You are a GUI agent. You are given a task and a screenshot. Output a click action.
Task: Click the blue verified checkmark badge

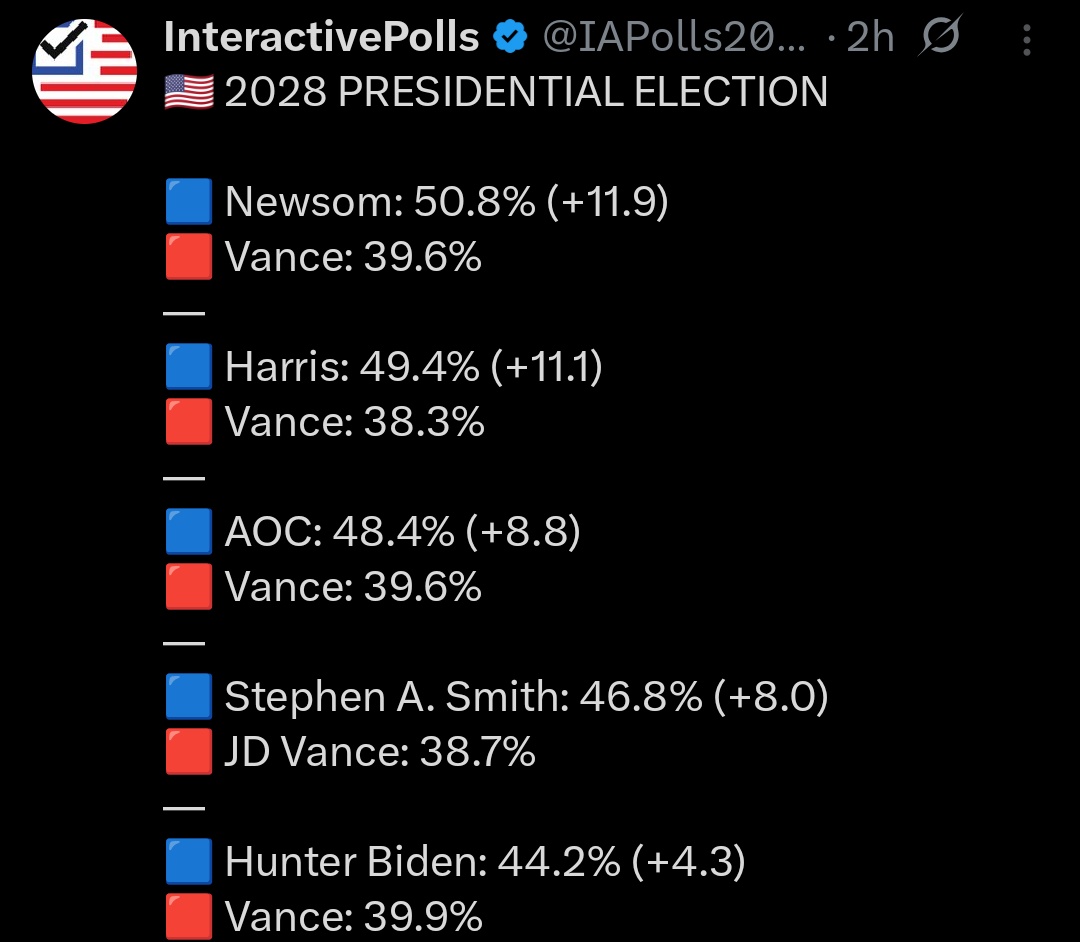(x=510, y=37)
